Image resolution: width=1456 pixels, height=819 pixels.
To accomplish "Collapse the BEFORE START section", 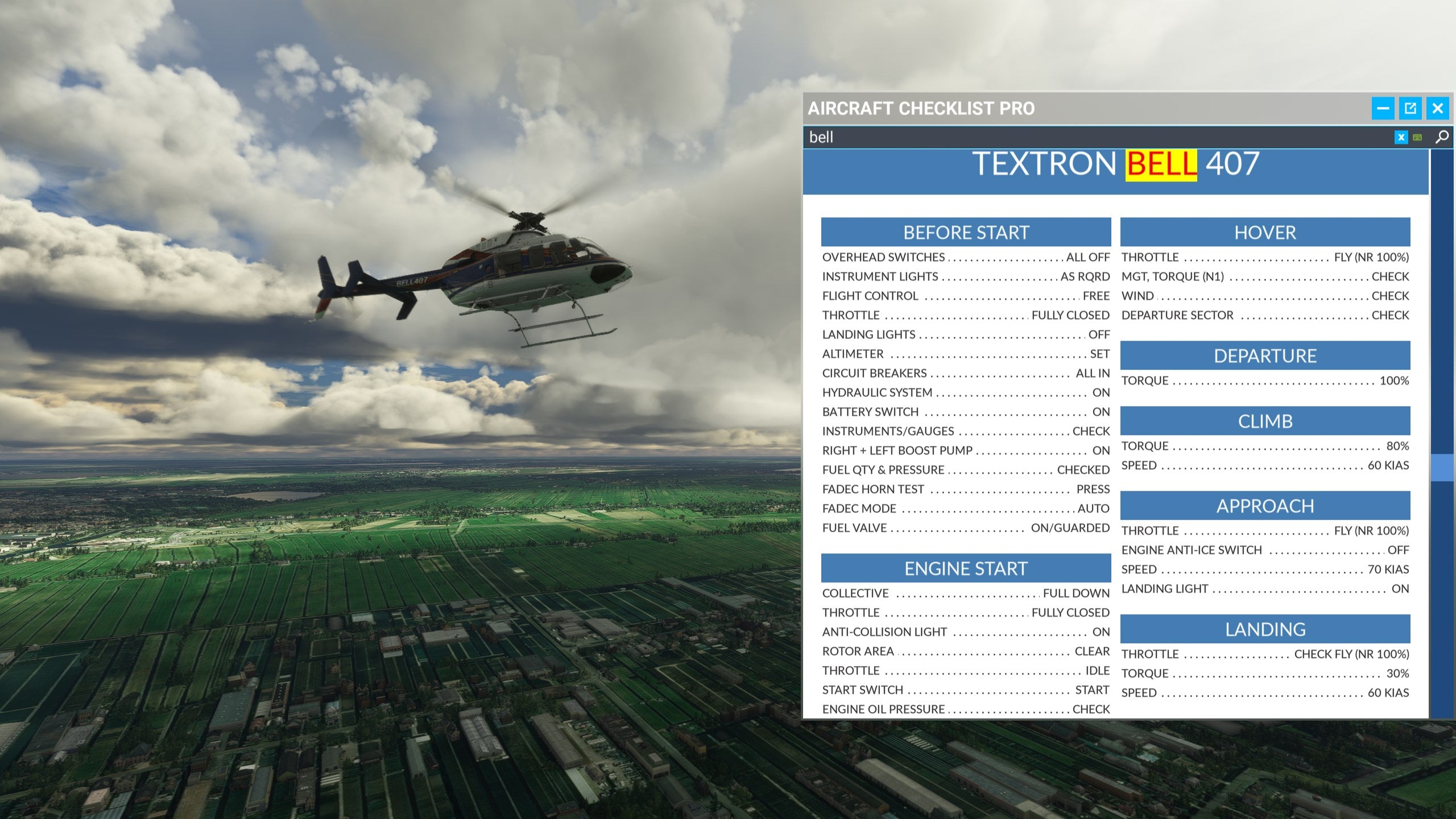I will tap(965, 231).
